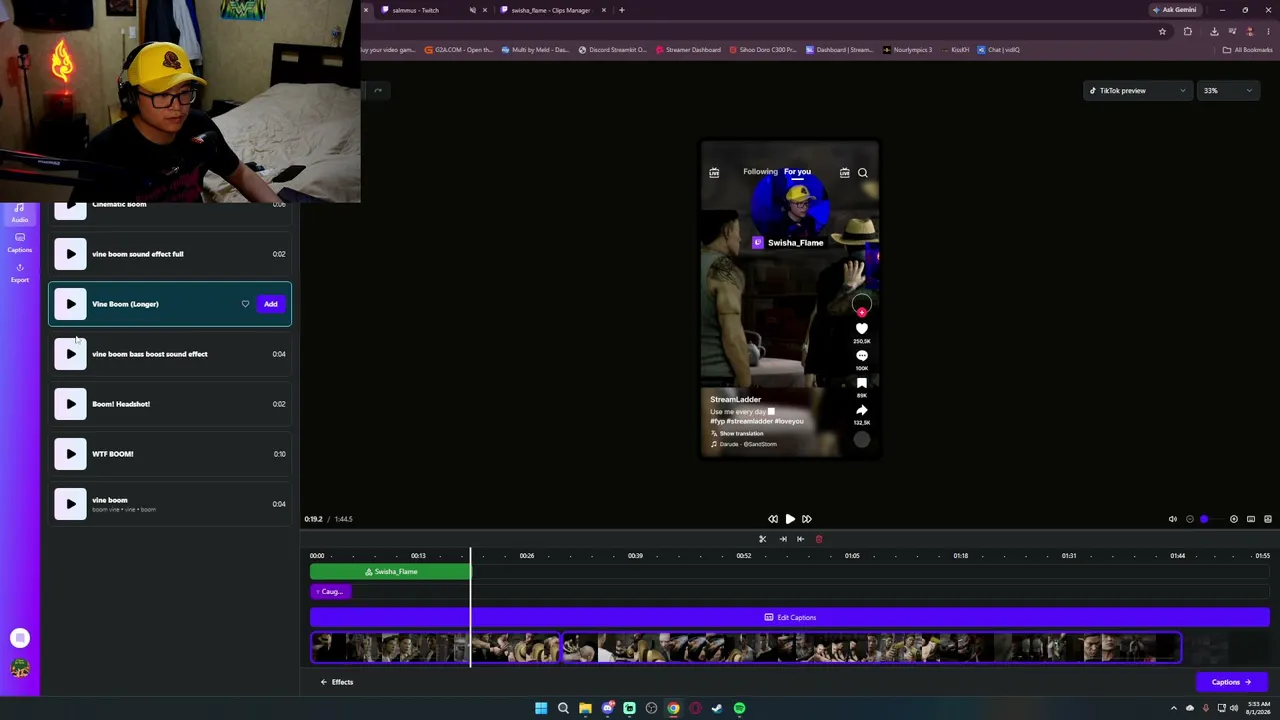This screenshot has height=720, width=1280.
Task: Open the Captions section in the sidebar
Action: point(20,243)
